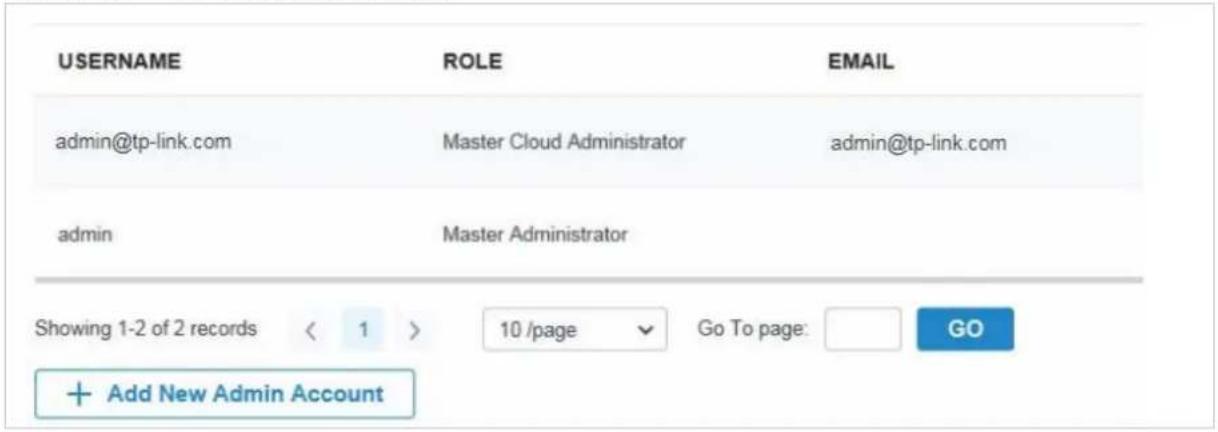Click the Go To page input field

coord(863,329)
